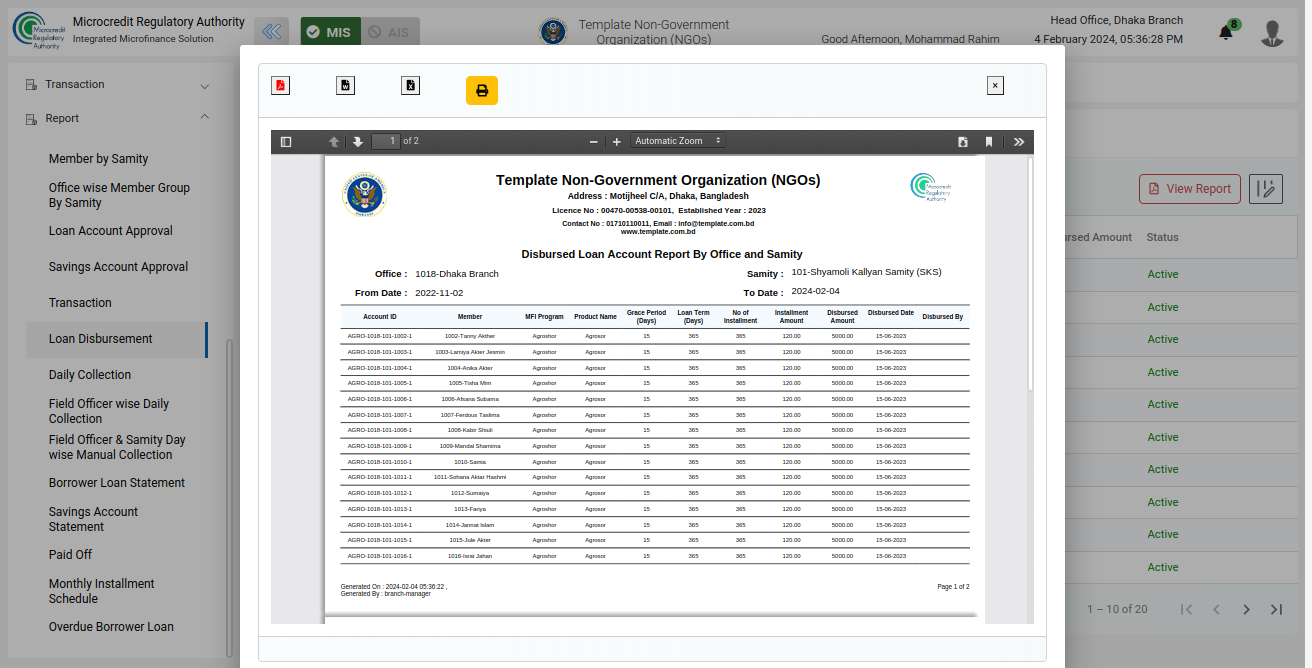The image size is (1312, 668).
Task: Go to next page in PDF viewer
Action: [357, 142]
